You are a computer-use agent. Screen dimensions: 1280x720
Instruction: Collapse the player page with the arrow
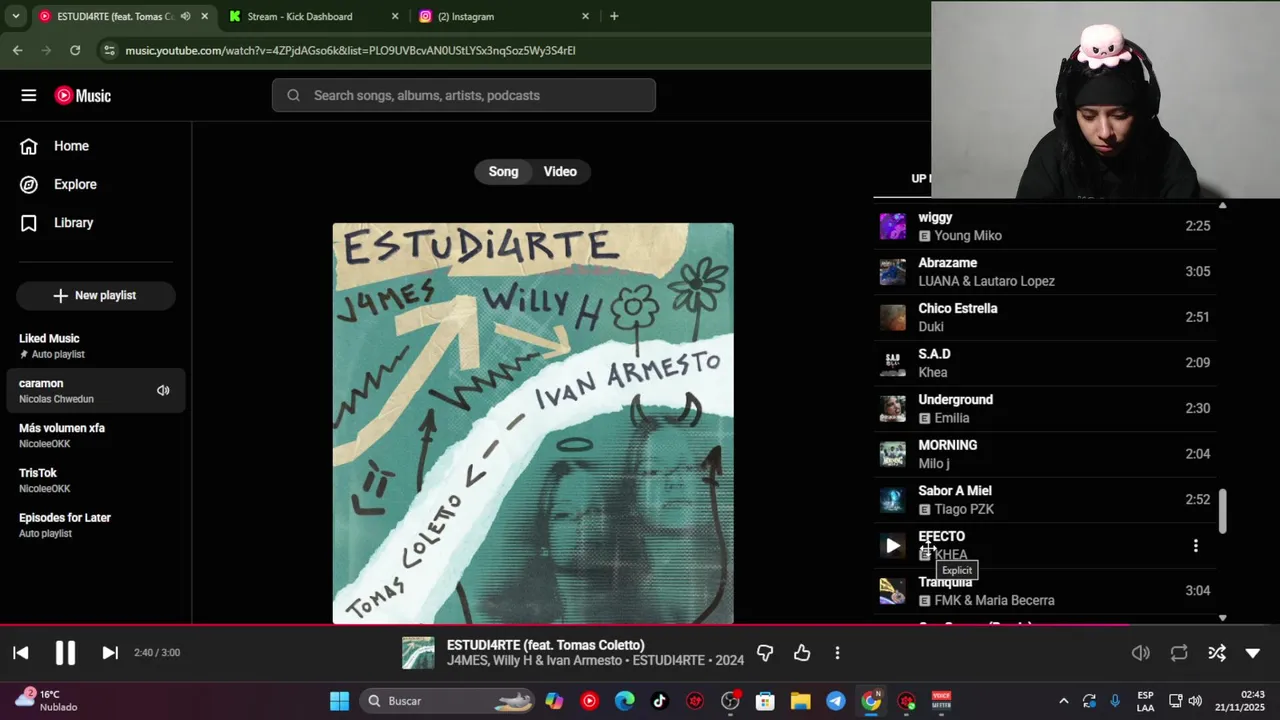coord(1253,653)
